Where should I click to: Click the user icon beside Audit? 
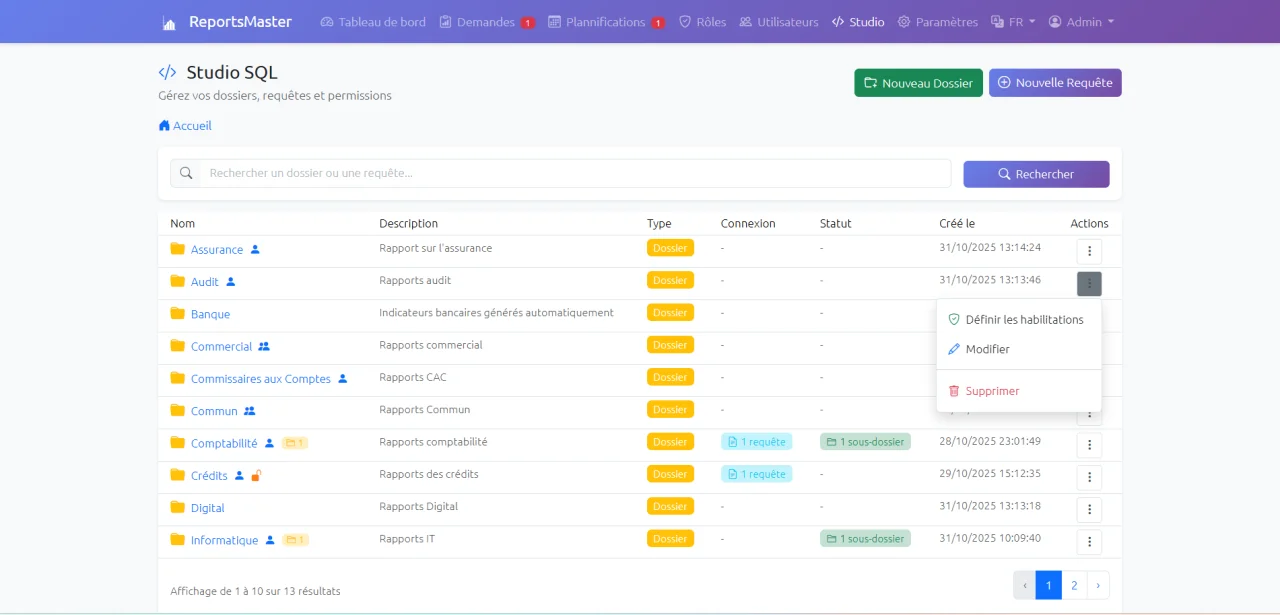click(231, 281)
